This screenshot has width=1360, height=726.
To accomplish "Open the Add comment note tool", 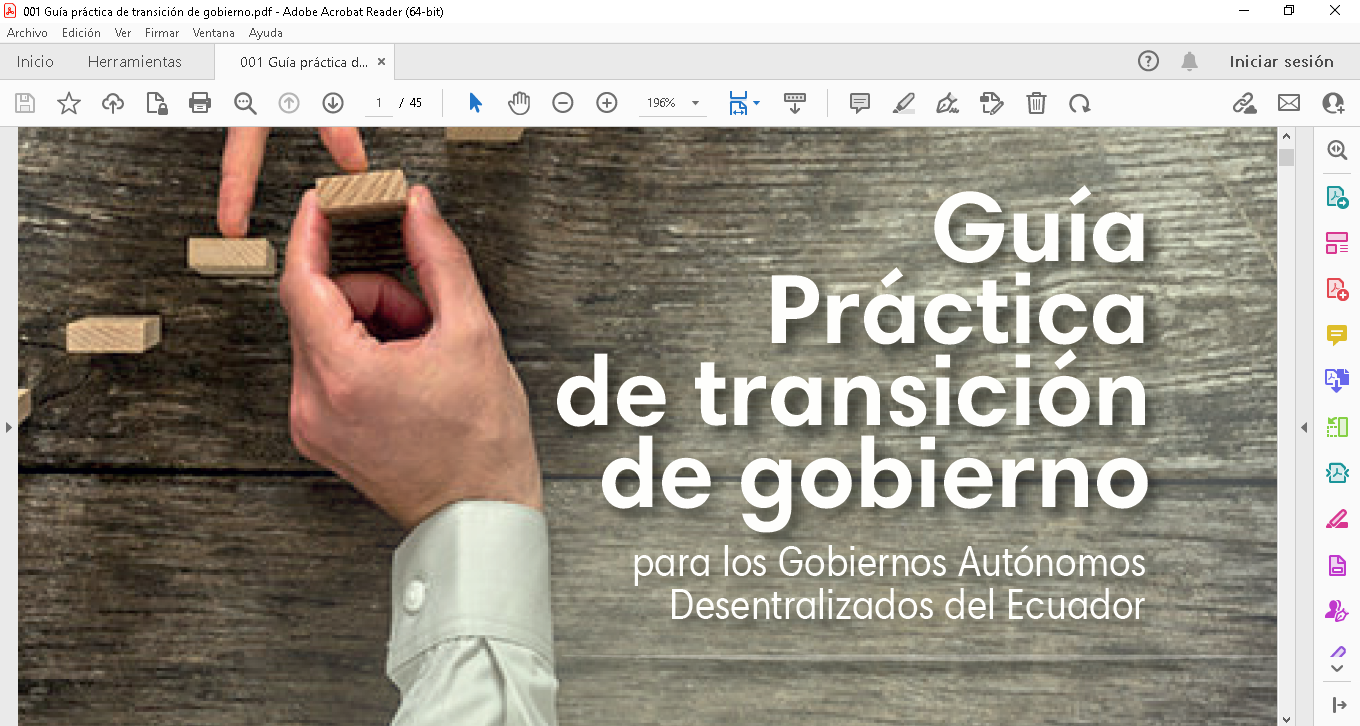I will [859, 103].
